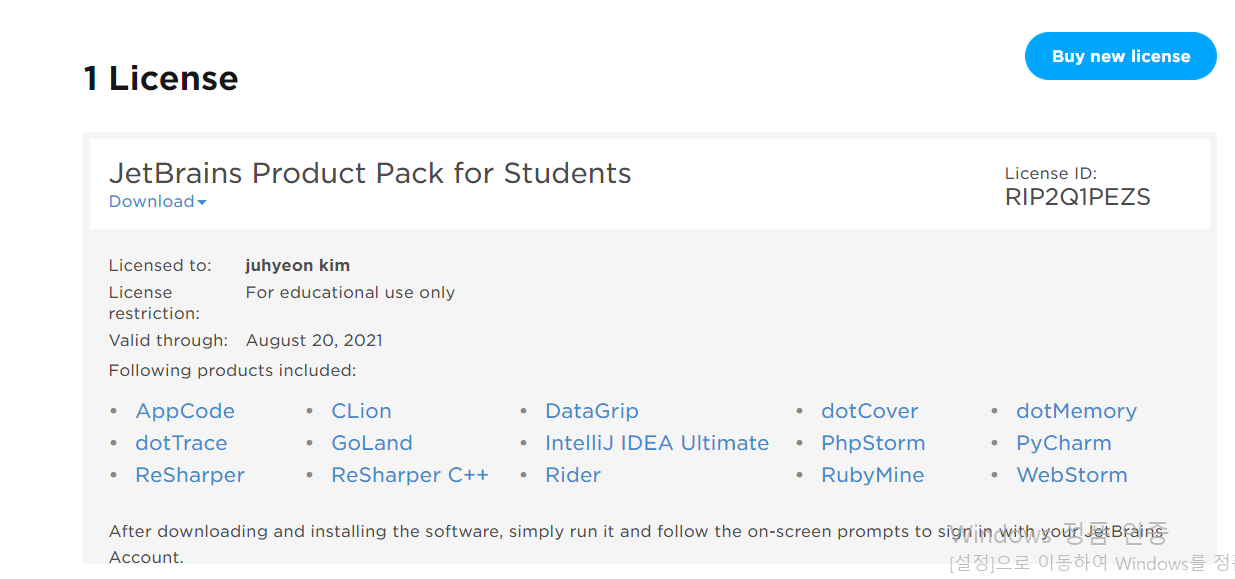The height and width of the screenshot is (579, 1235).
Task: Open the dotTrace product link
Action: tap(181, 443)
